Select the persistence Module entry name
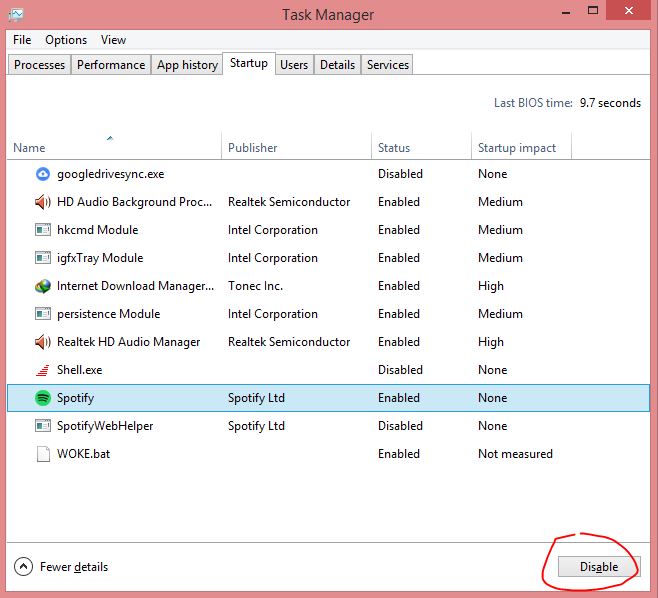The image size is (658, 598). click(109, 314)
